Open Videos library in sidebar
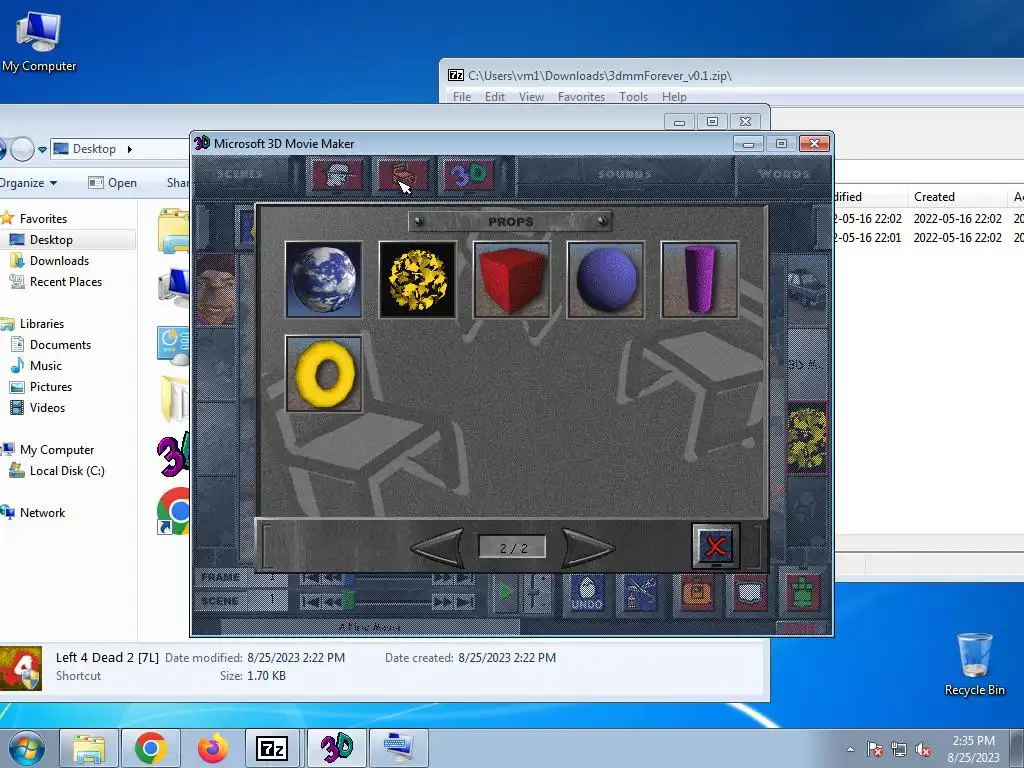This screenshot has height=768, width=1024. 47,408
